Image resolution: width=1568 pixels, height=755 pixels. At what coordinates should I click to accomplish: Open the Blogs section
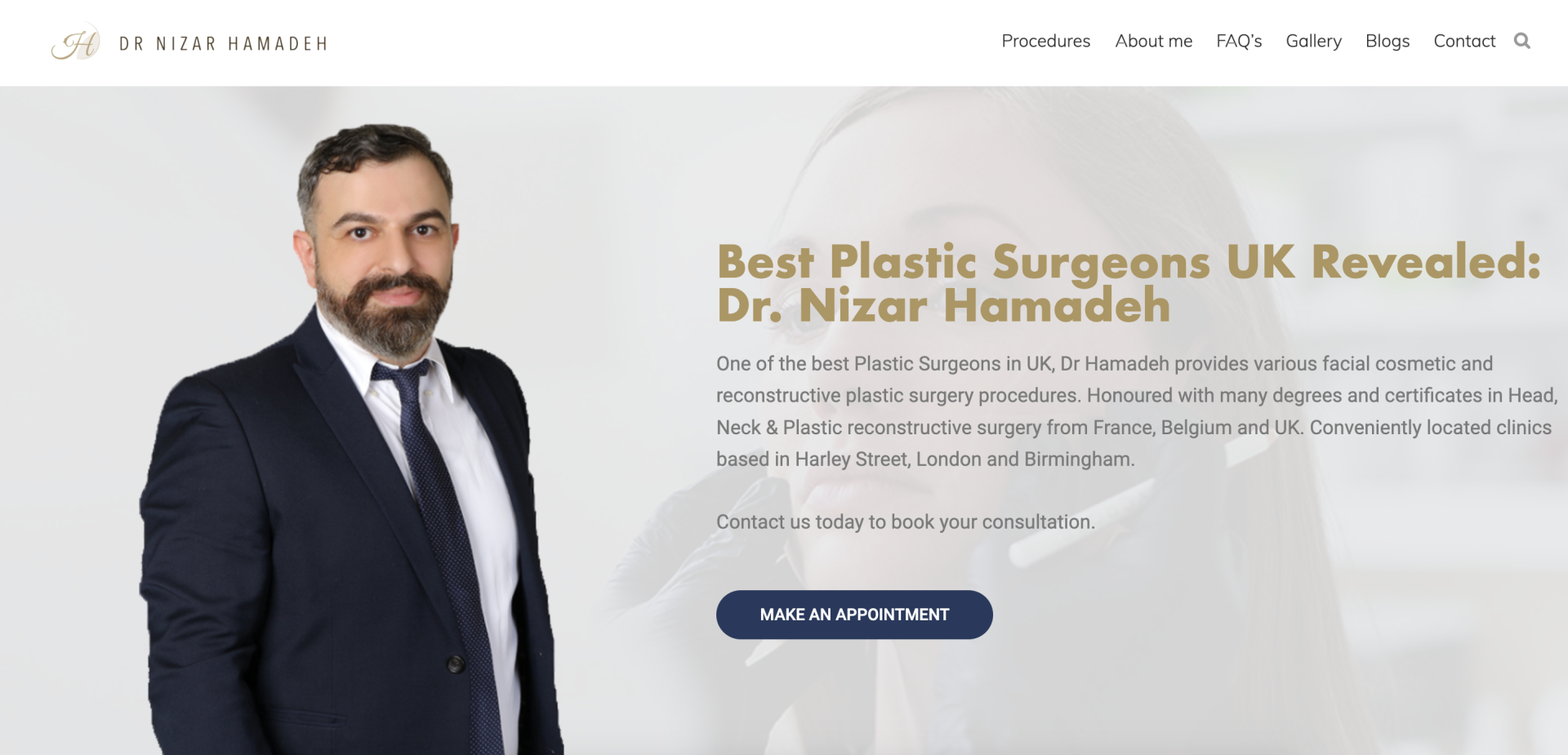[x=1388, y=41]
